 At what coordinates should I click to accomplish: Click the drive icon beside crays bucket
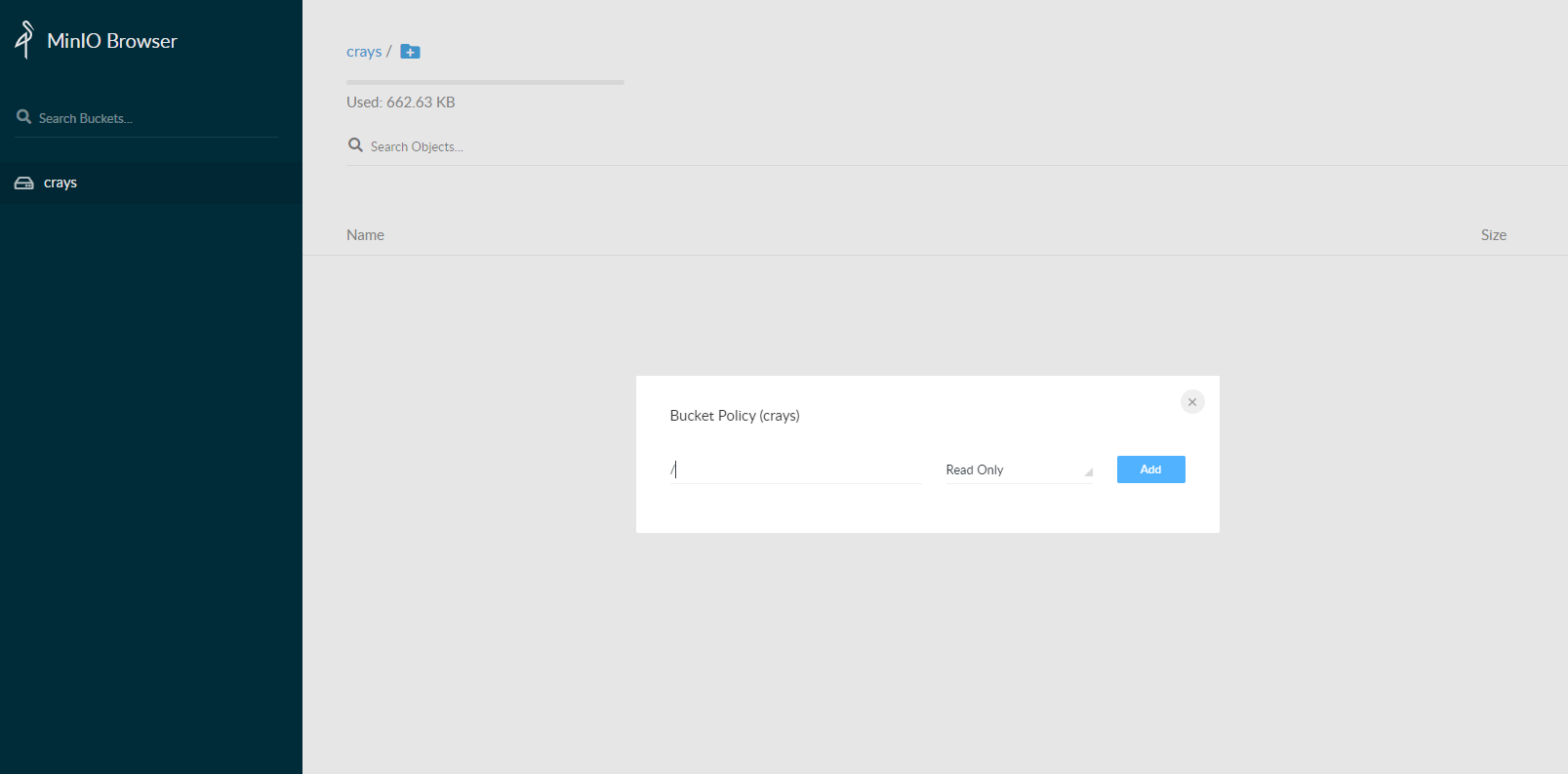point(24,183)
